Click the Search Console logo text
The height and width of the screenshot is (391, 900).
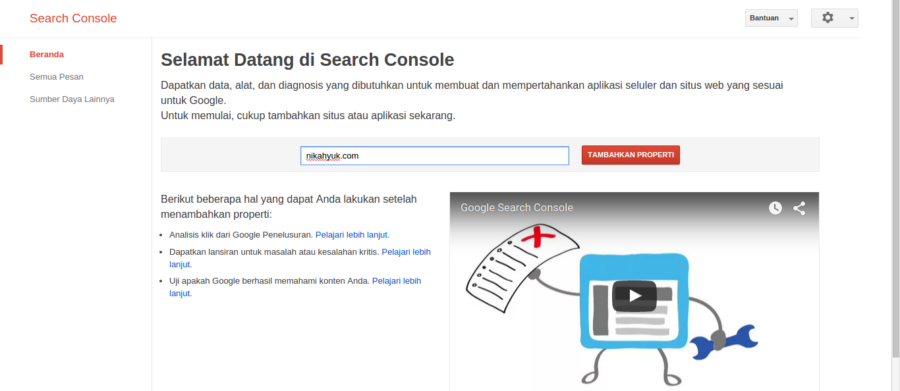73,18
